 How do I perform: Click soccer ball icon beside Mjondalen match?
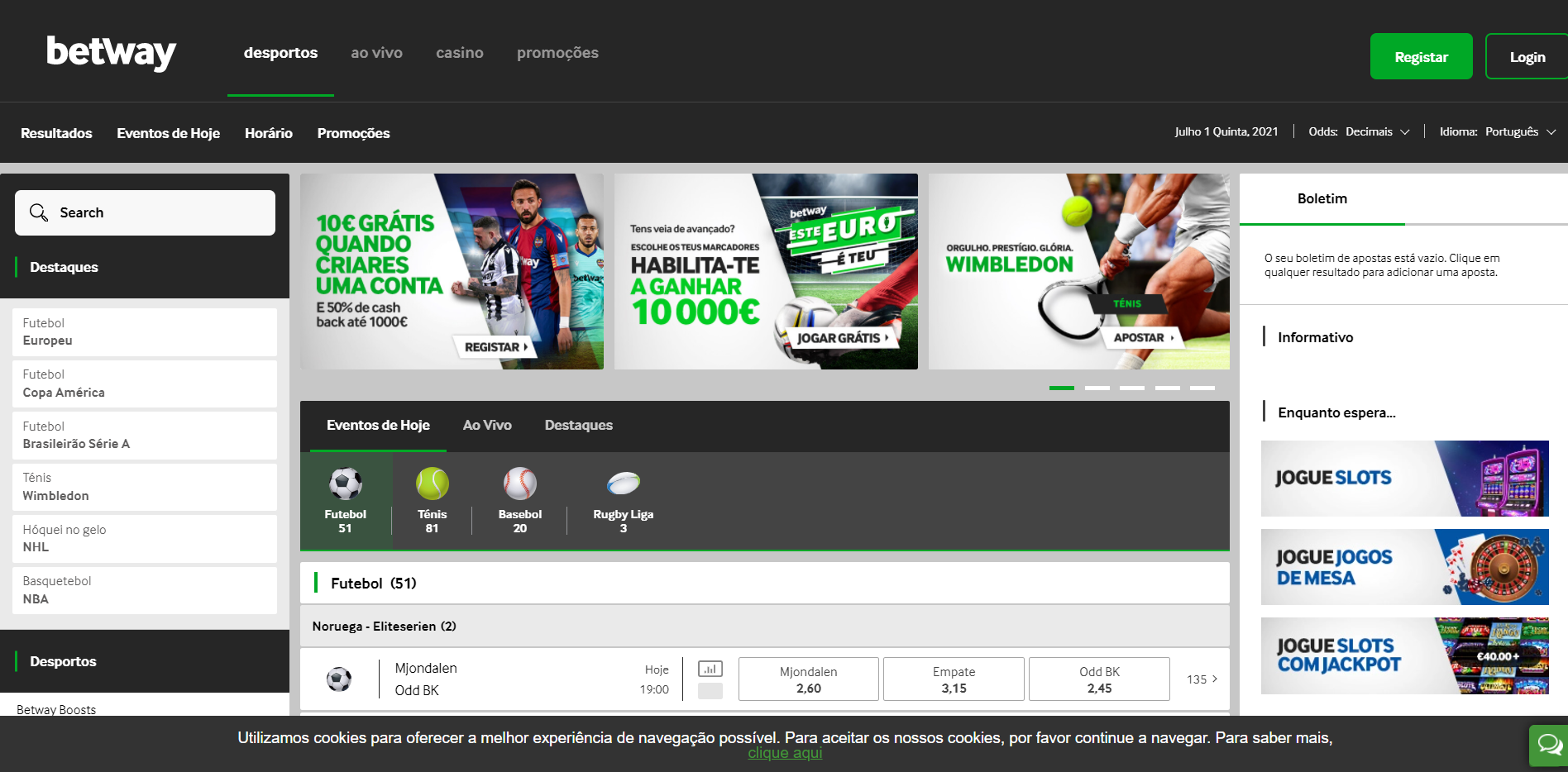click(x=339, y=679)
